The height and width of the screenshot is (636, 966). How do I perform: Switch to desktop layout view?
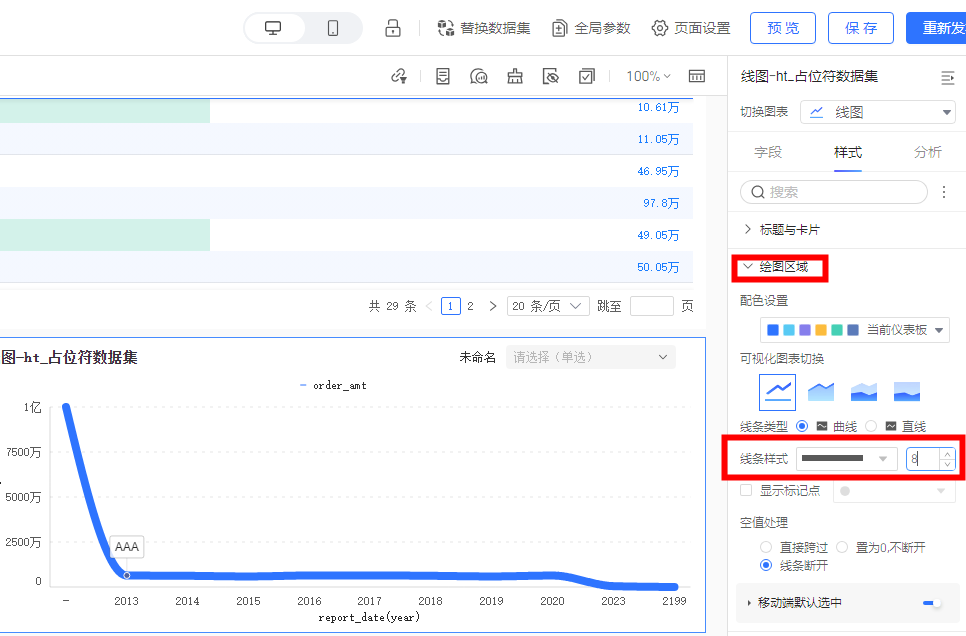pyautogui.click(x=274, y=28)
